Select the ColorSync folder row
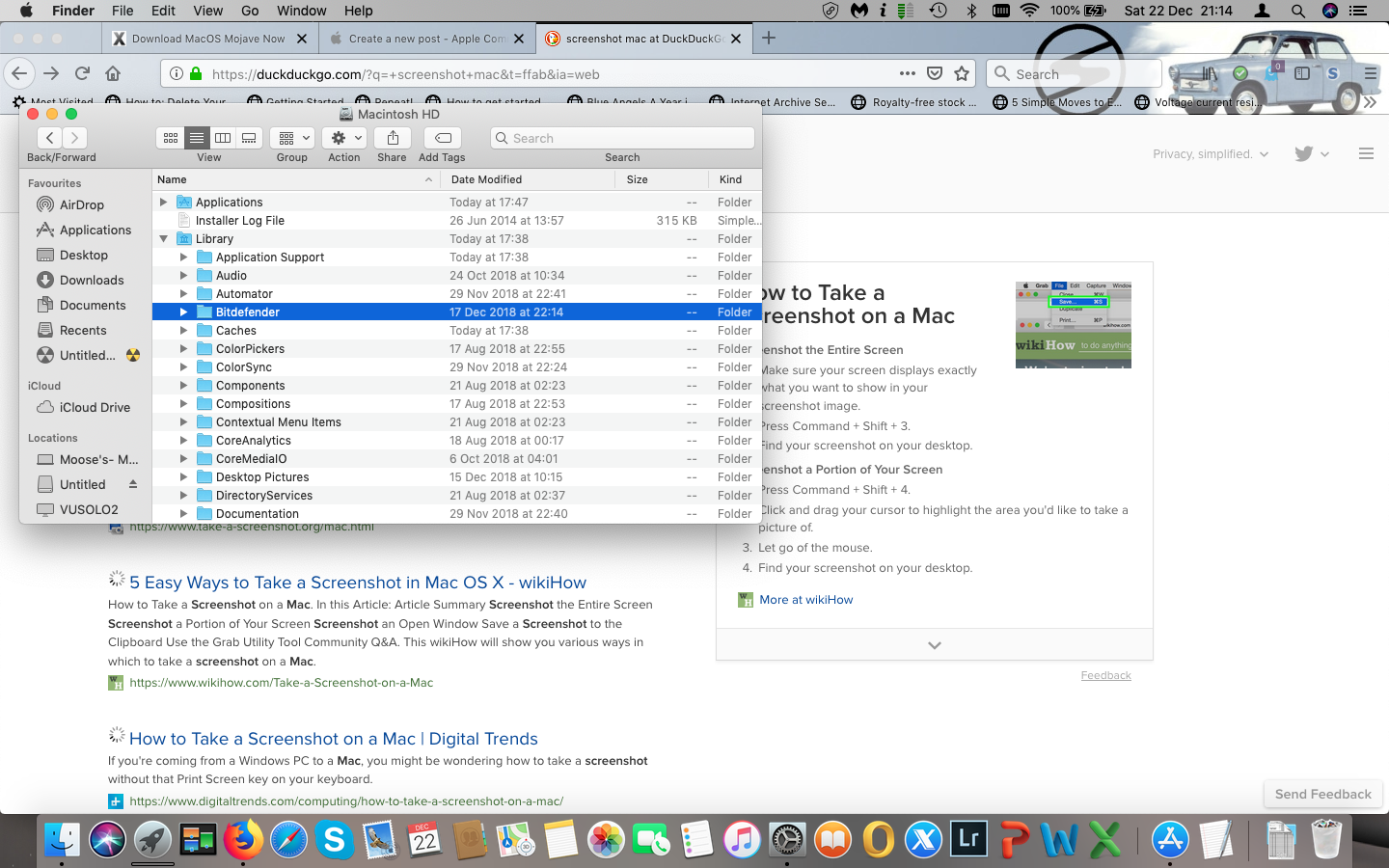The width and height of the screenshot is (1389, 868). point(457,367)
